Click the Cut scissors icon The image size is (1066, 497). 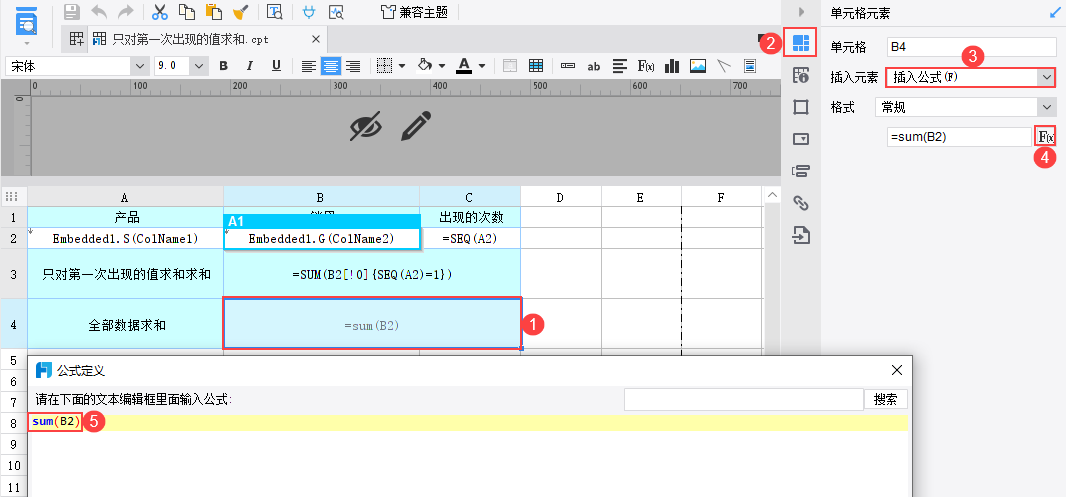tap(160, 12)
